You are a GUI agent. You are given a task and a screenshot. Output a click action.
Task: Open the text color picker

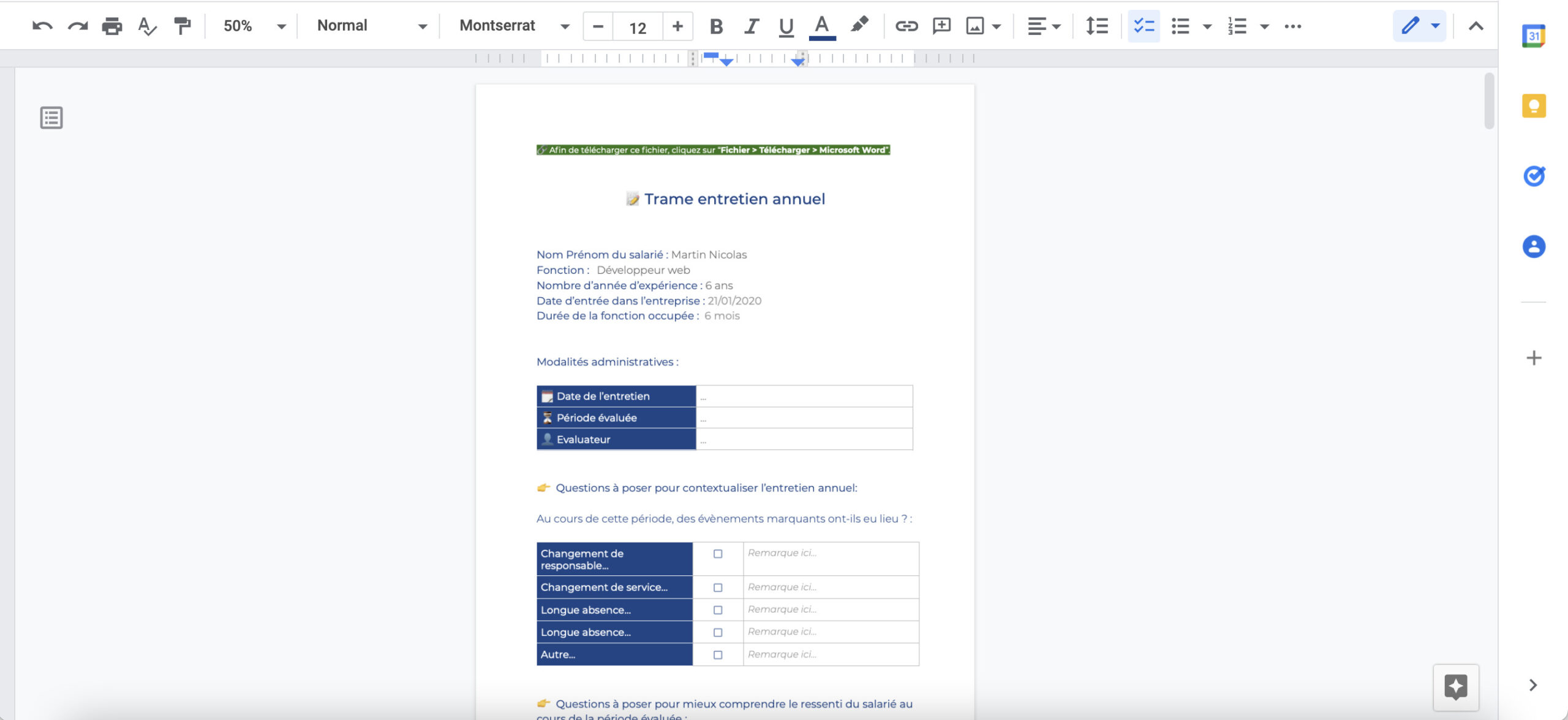tap(822, 28)
